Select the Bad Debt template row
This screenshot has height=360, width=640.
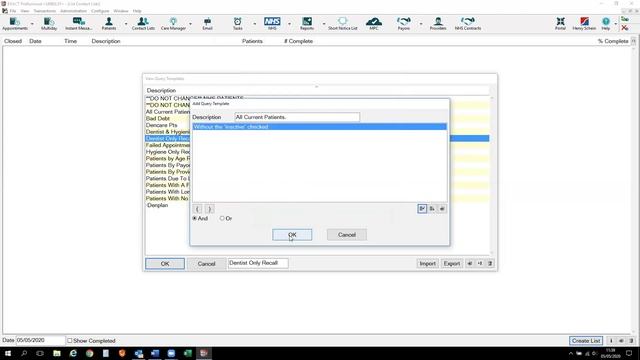(x=168, y=118)
